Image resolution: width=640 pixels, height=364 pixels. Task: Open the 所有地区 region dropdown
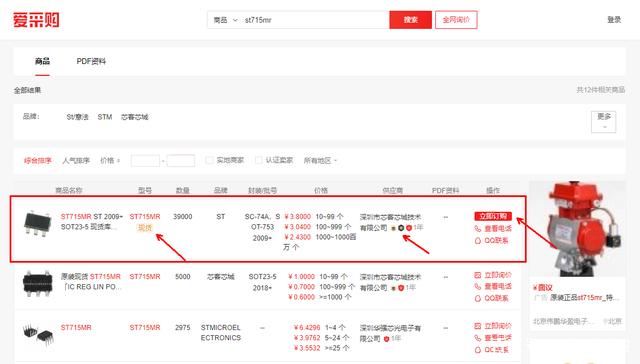(x=320, y=161)
